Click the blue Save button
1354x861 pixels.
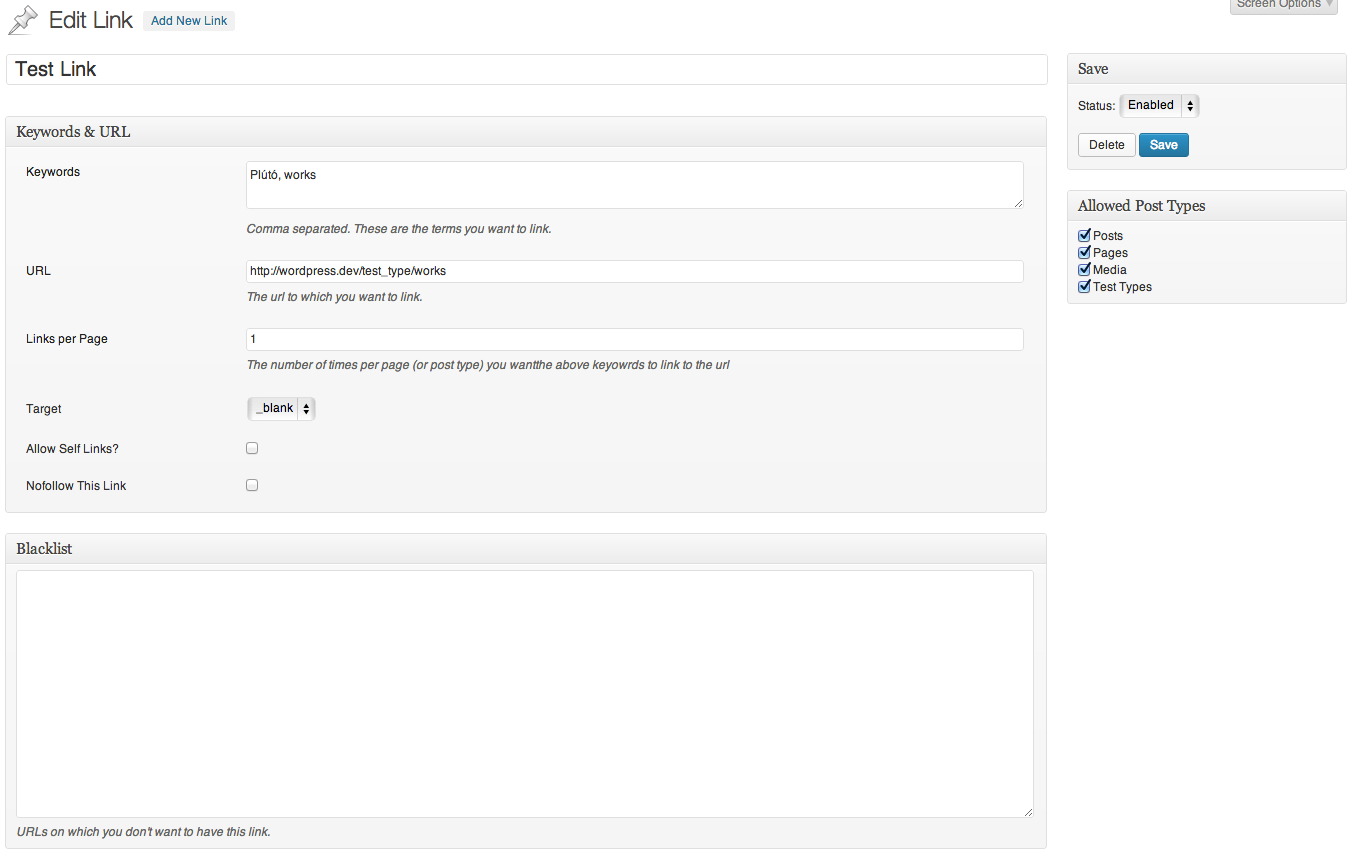point(1163,145)
